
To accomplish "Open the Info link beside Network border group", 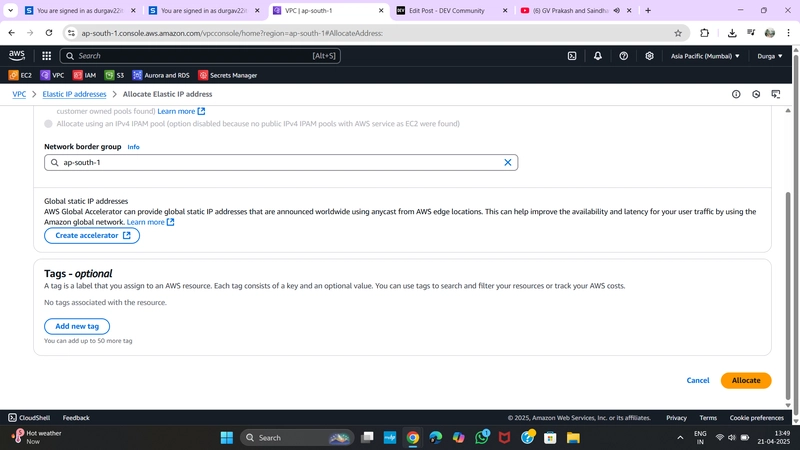I will click(x=133, y=147).
